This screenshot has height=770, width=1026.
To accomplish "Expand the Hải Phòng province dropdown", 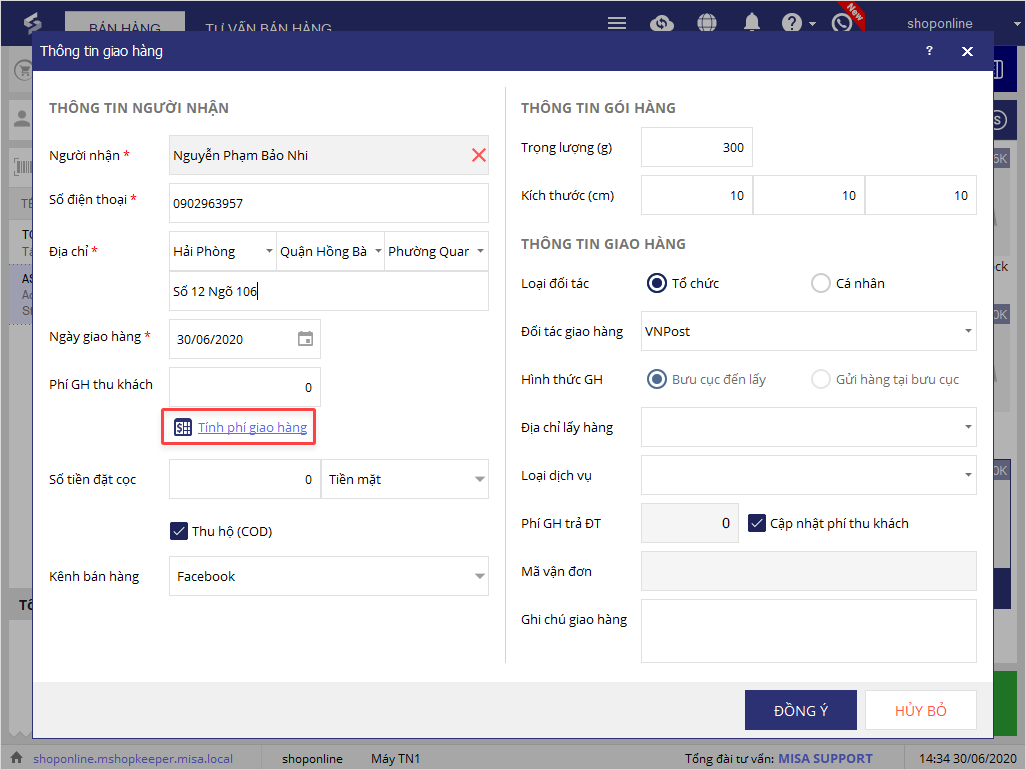I will tap(269, 251).
